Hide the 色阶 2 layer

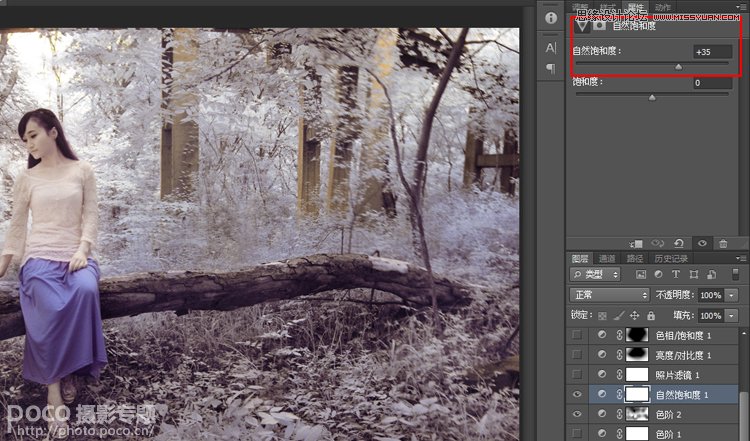pos(576,414)
